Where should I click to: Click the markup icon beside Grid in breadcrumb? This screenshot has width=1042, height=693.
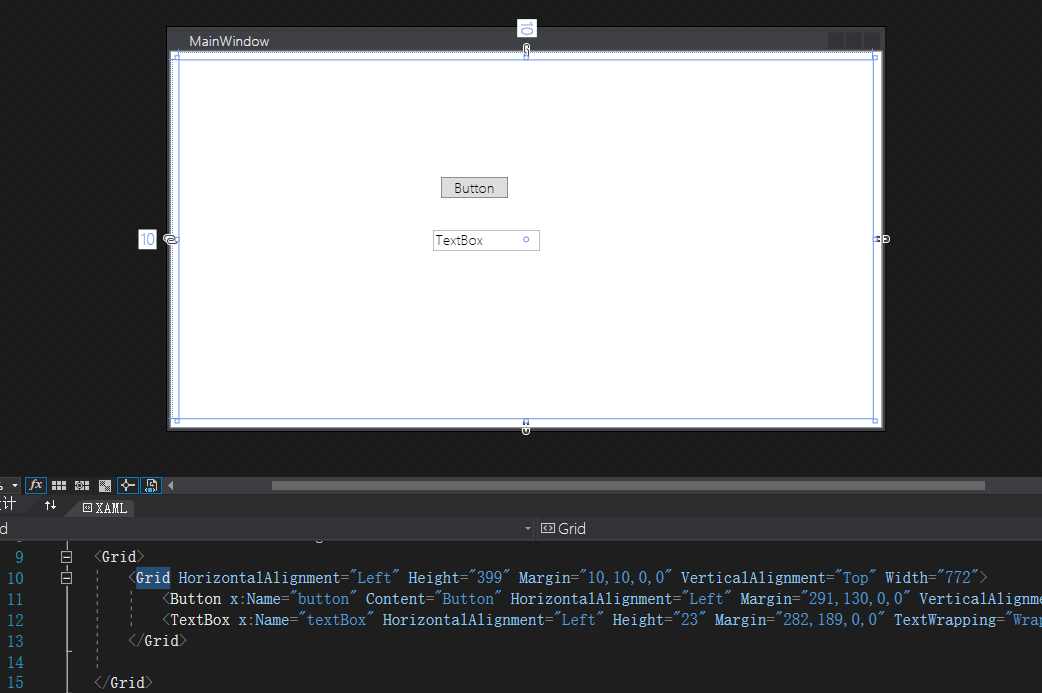coord(546,528)
